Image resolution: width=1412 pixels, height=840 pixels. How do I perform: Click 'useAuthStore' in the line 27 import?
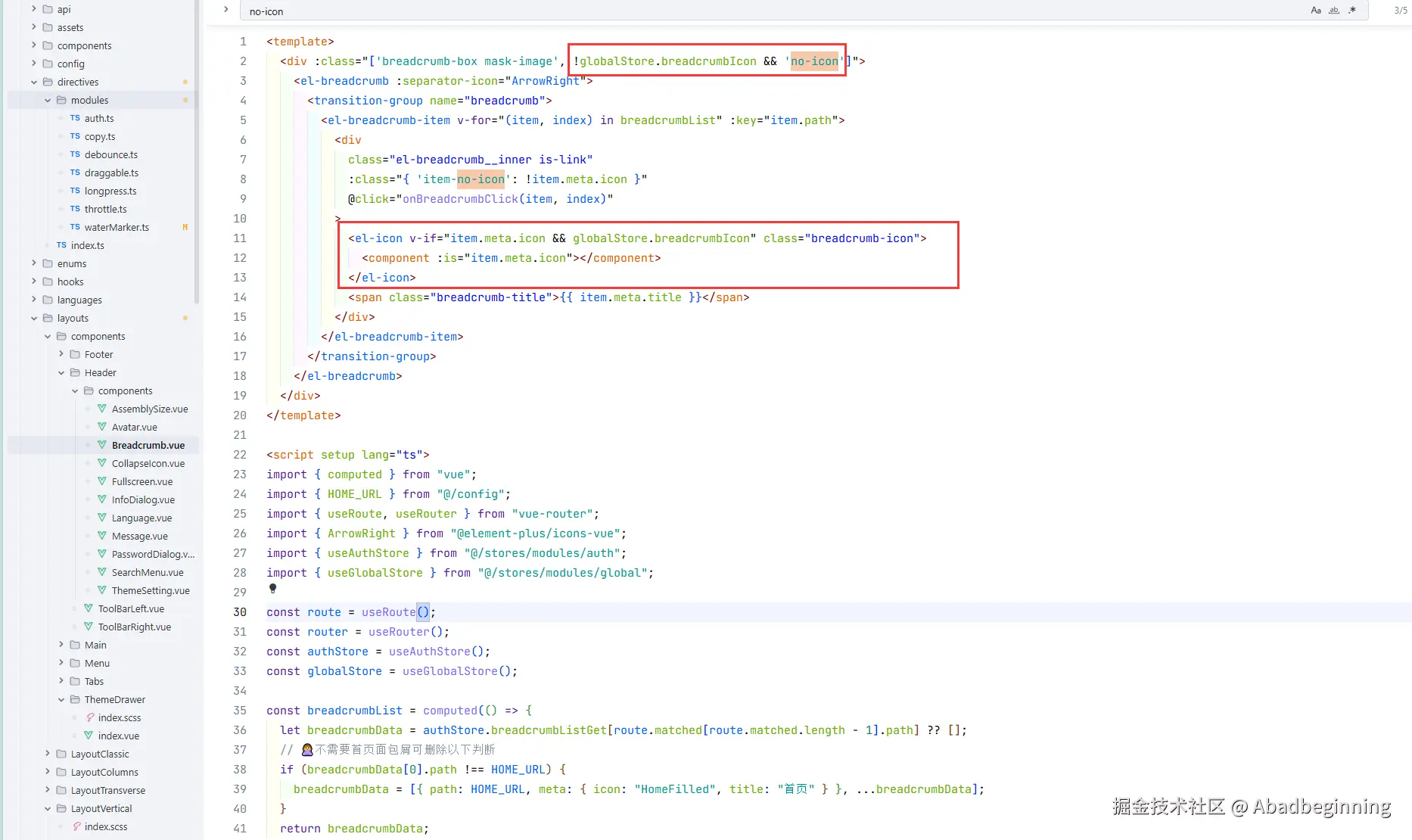point(369,553)
